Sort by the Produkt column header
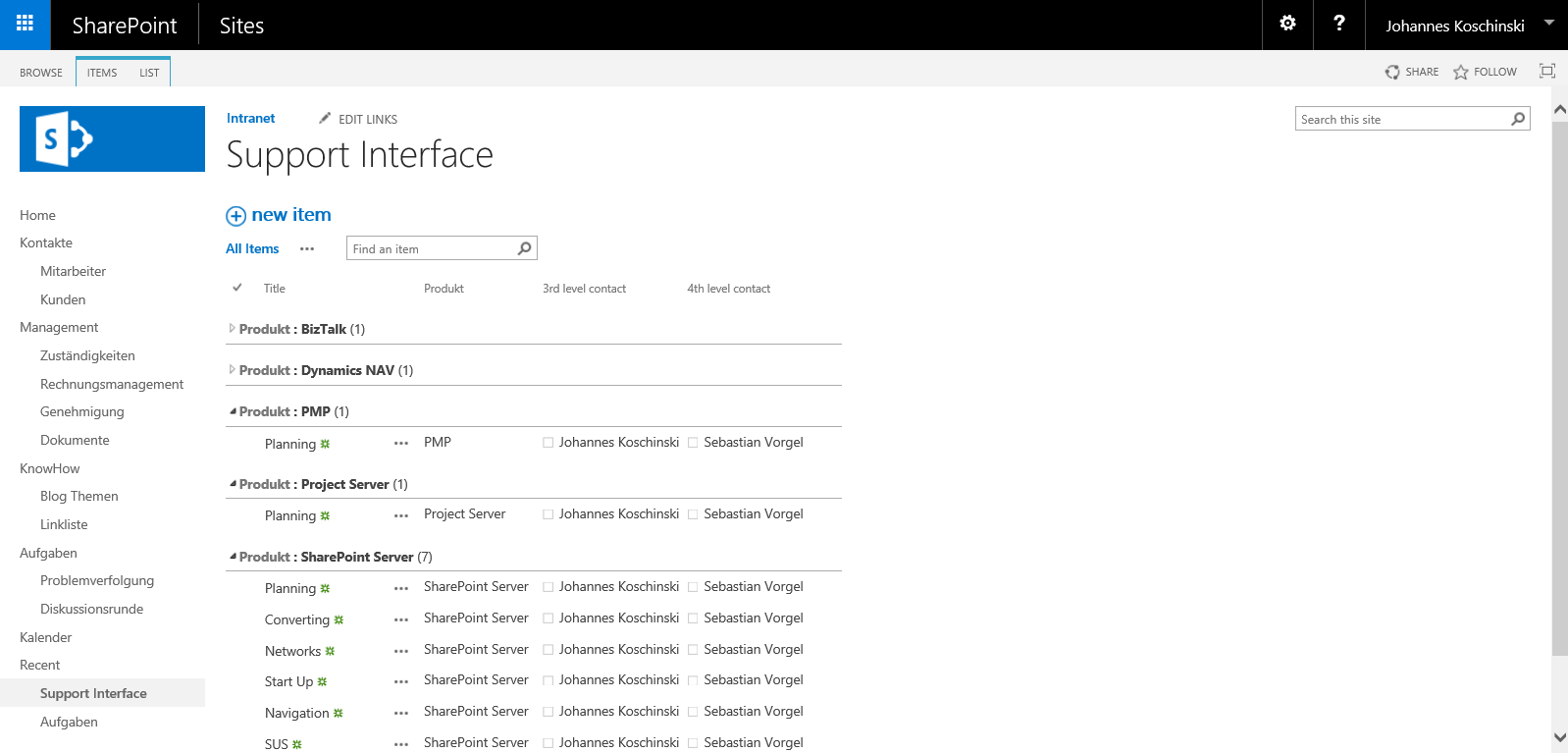Screen dimensions: 1568x753 (x=444, y=289)
